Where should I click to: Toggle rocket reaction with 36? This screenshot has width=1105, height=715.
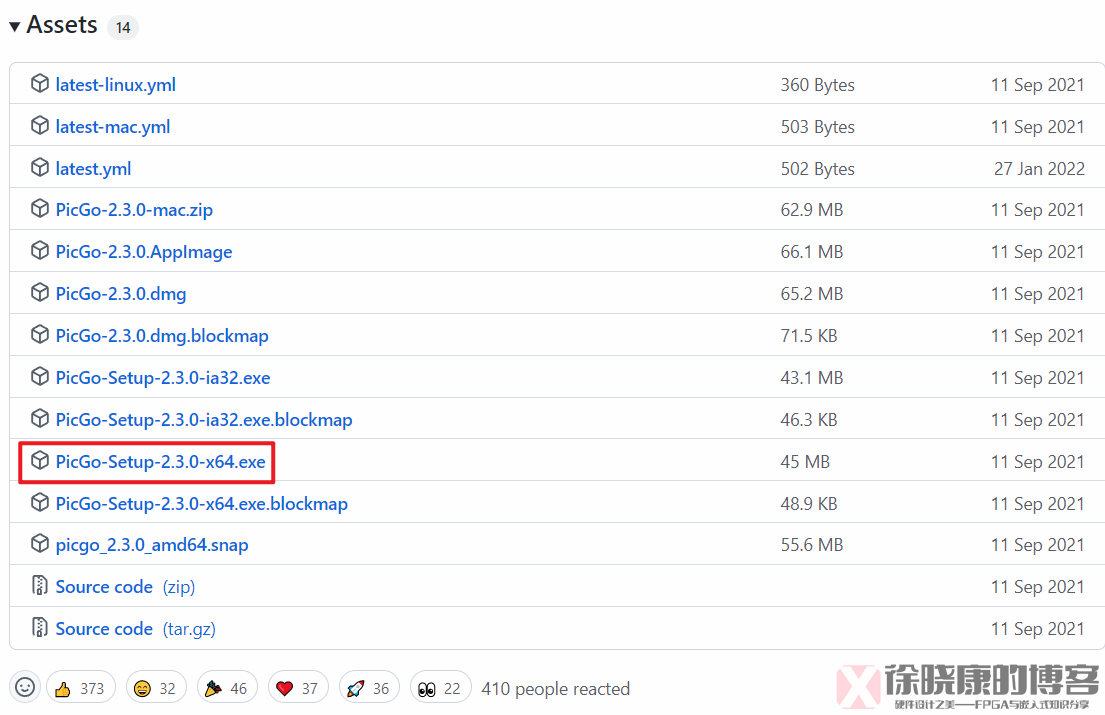(369, 688)
